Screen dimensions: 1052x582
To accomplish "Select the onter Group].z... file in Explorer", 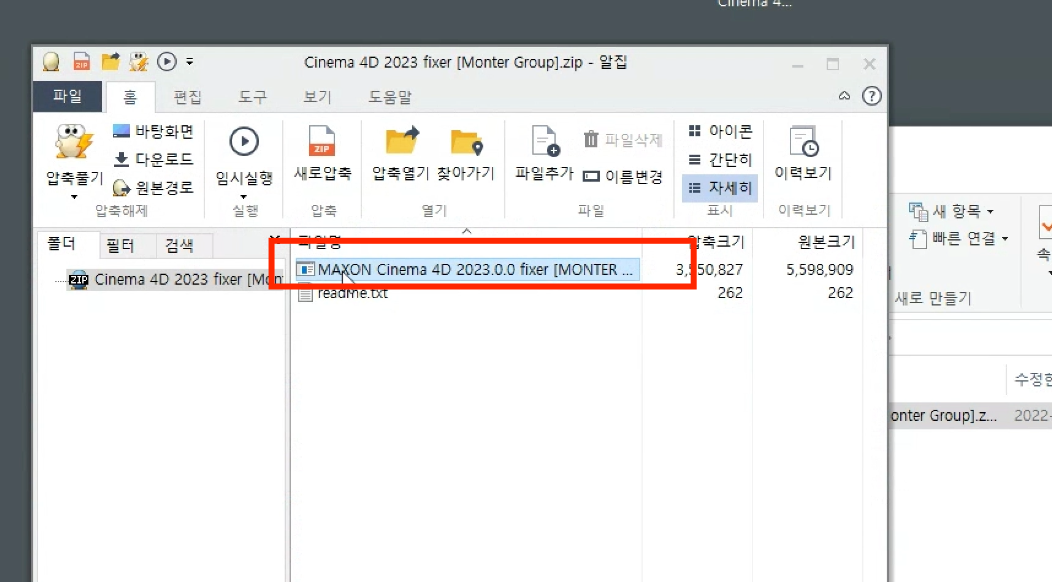I will [x=943, y=416].
